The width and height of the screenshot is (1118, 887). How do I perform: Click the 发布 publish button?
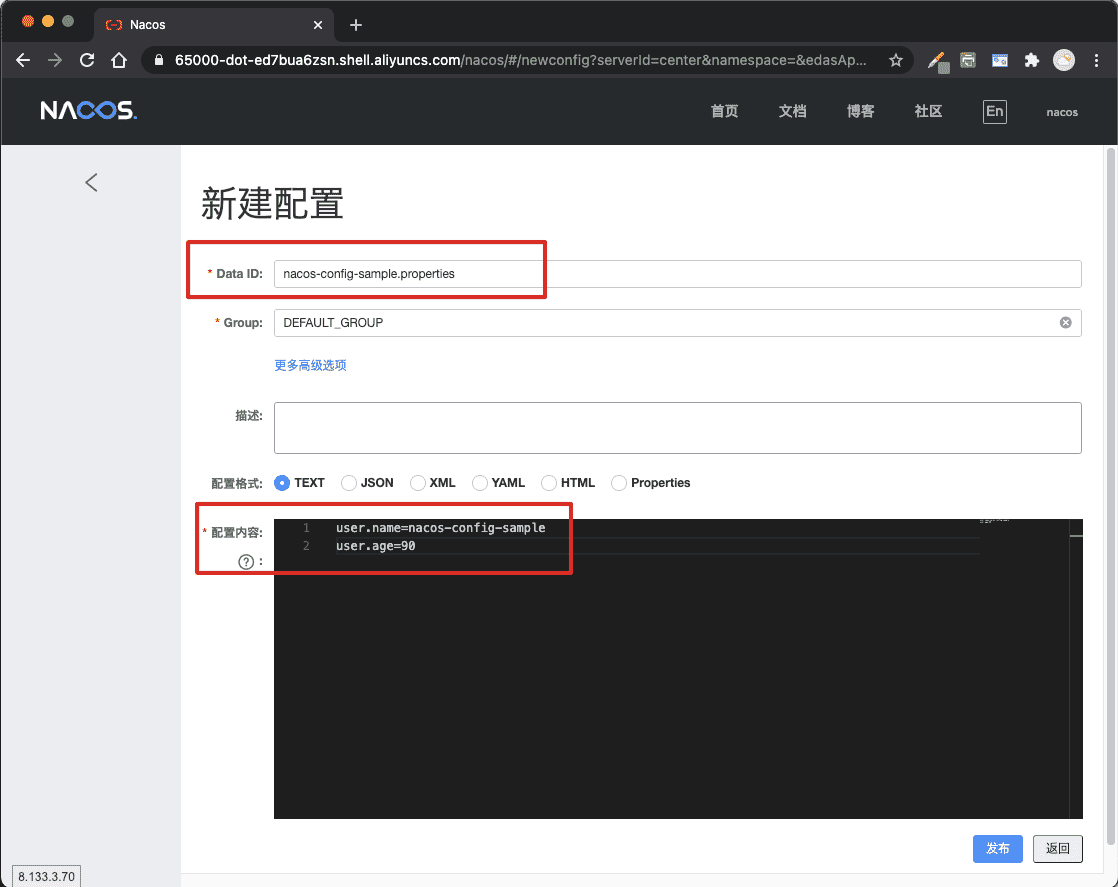998,848
